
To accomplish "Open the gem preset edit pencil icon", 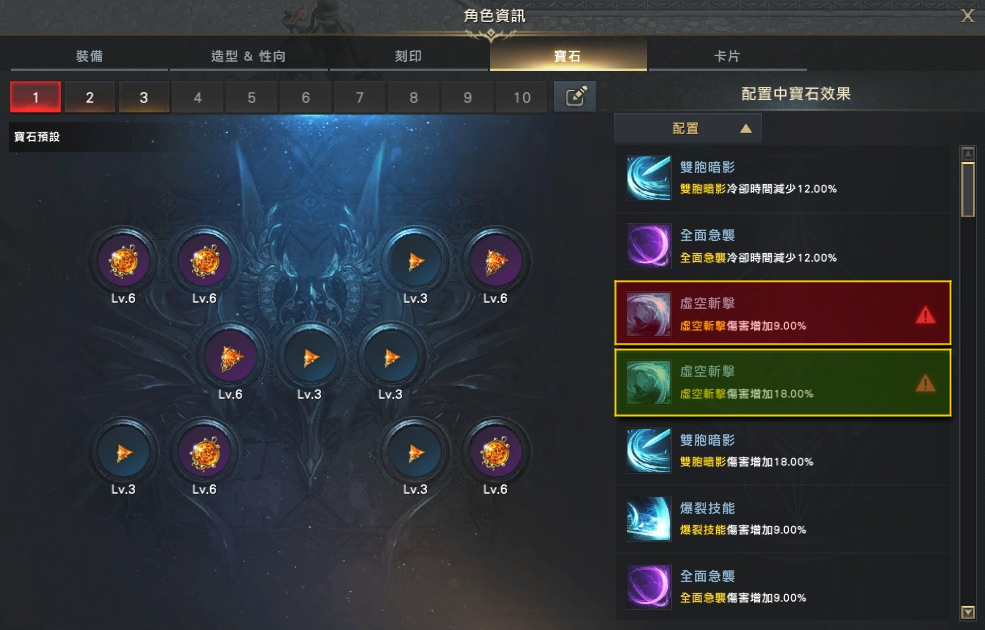I will point(575,96).
